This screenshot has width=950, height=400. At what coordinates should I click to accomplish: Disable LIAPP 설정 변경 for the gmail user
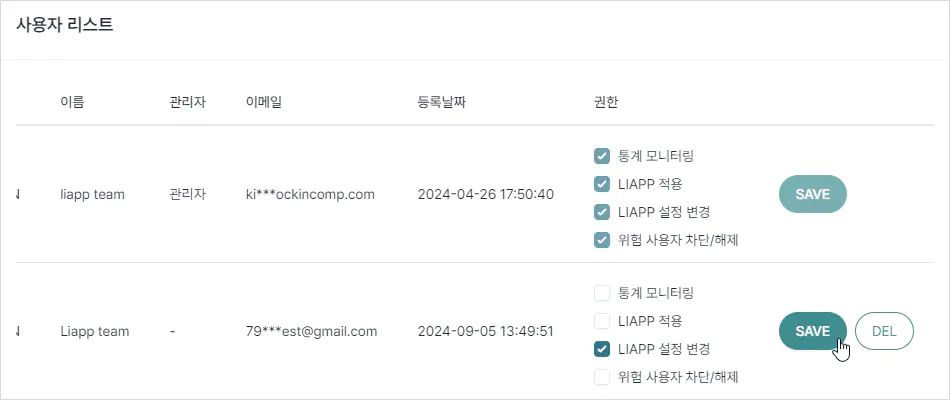pos(602,349)
